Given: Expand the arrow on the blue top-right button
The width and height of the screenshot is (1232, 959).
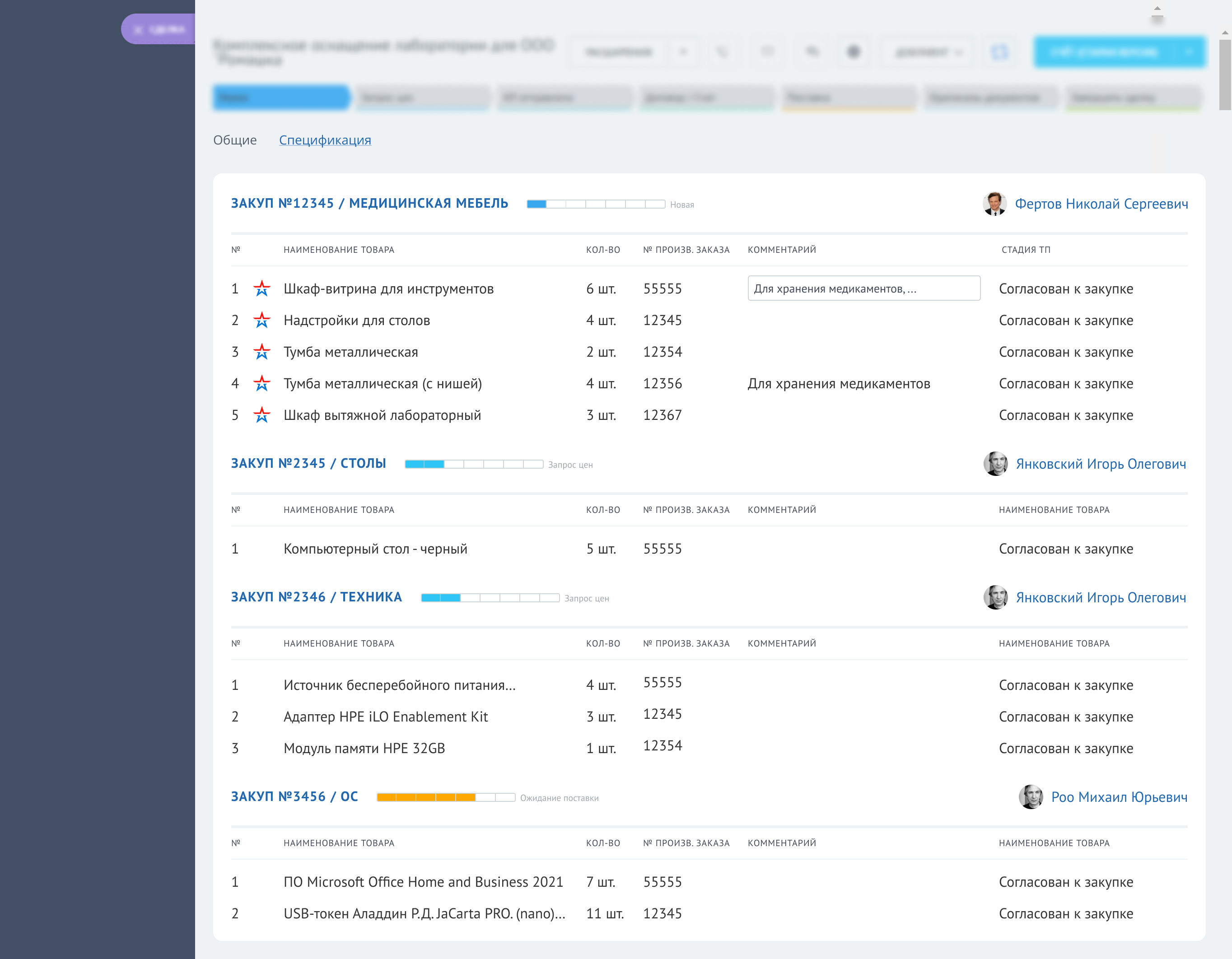Looking at the screenshot, I should (1189, 52).
